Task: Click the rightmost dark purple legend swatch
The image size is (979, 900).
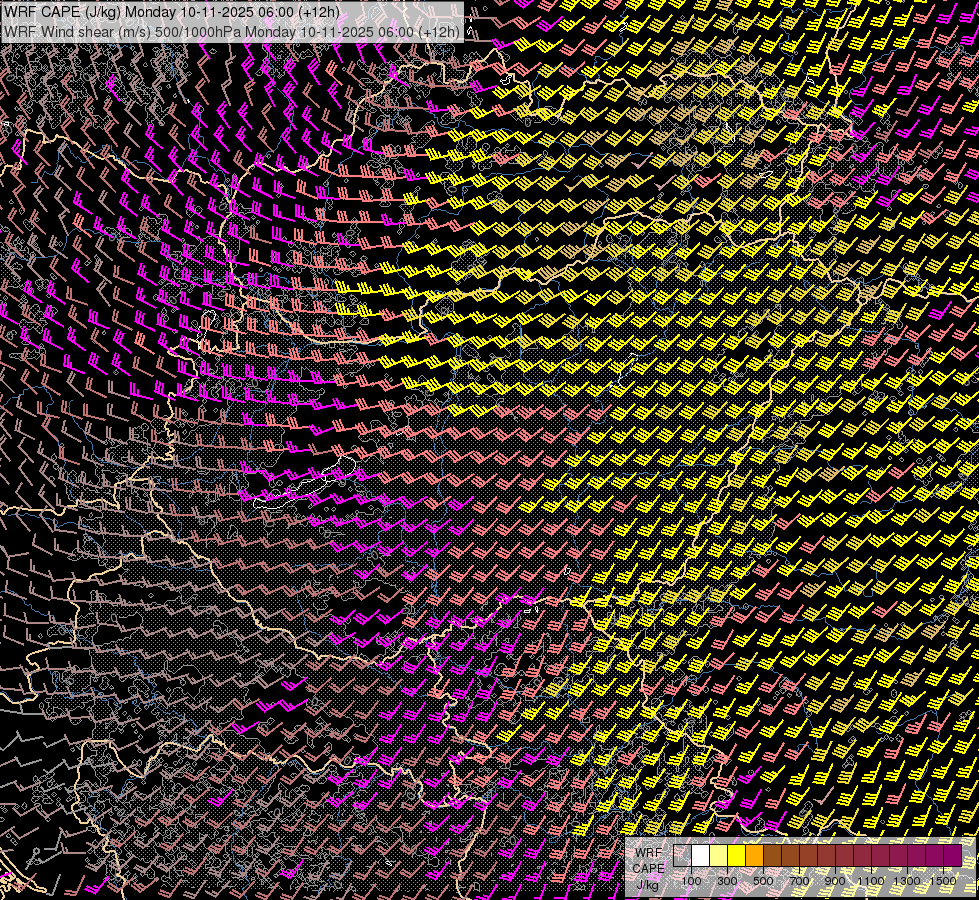Action: (953, 856)
